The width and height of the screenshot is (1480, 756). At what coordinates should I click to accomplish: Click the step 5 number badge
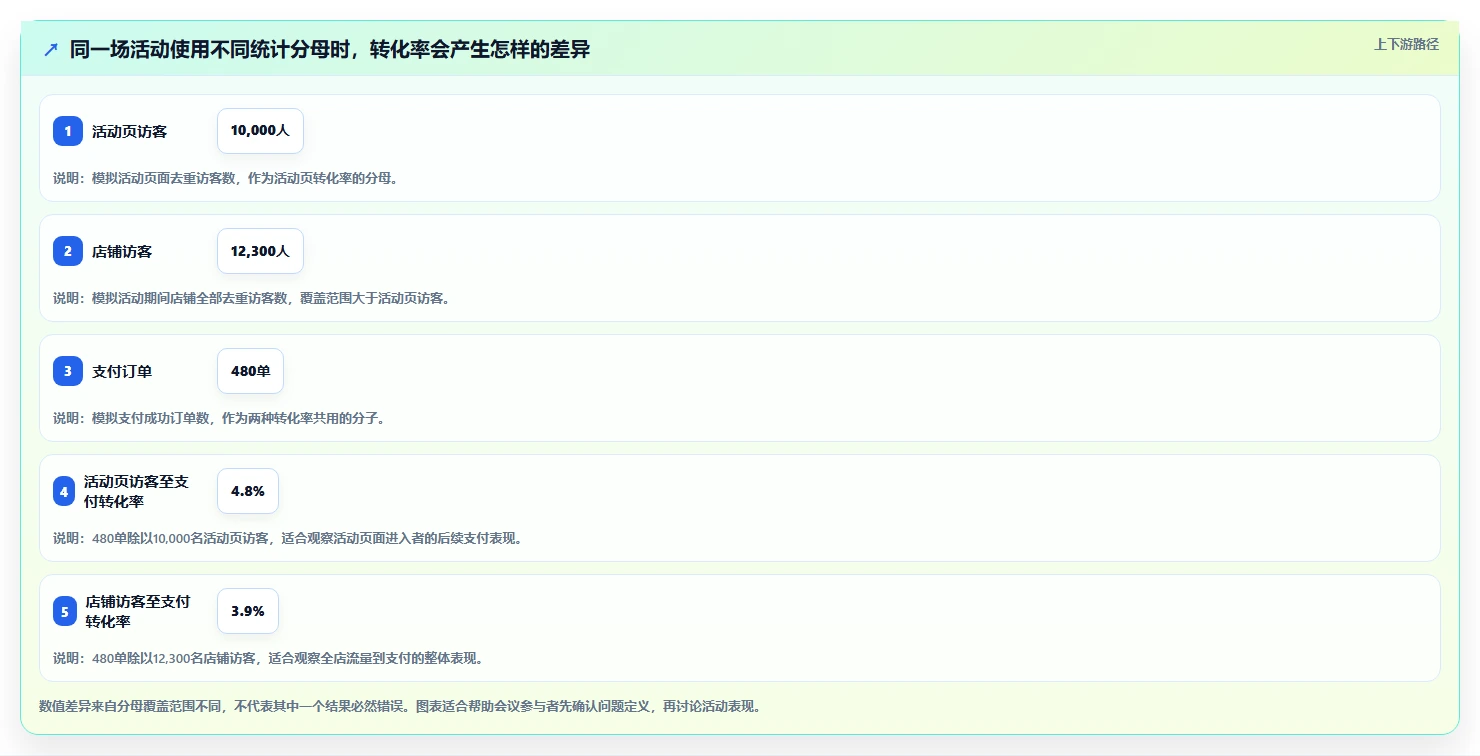pos(65,611)
